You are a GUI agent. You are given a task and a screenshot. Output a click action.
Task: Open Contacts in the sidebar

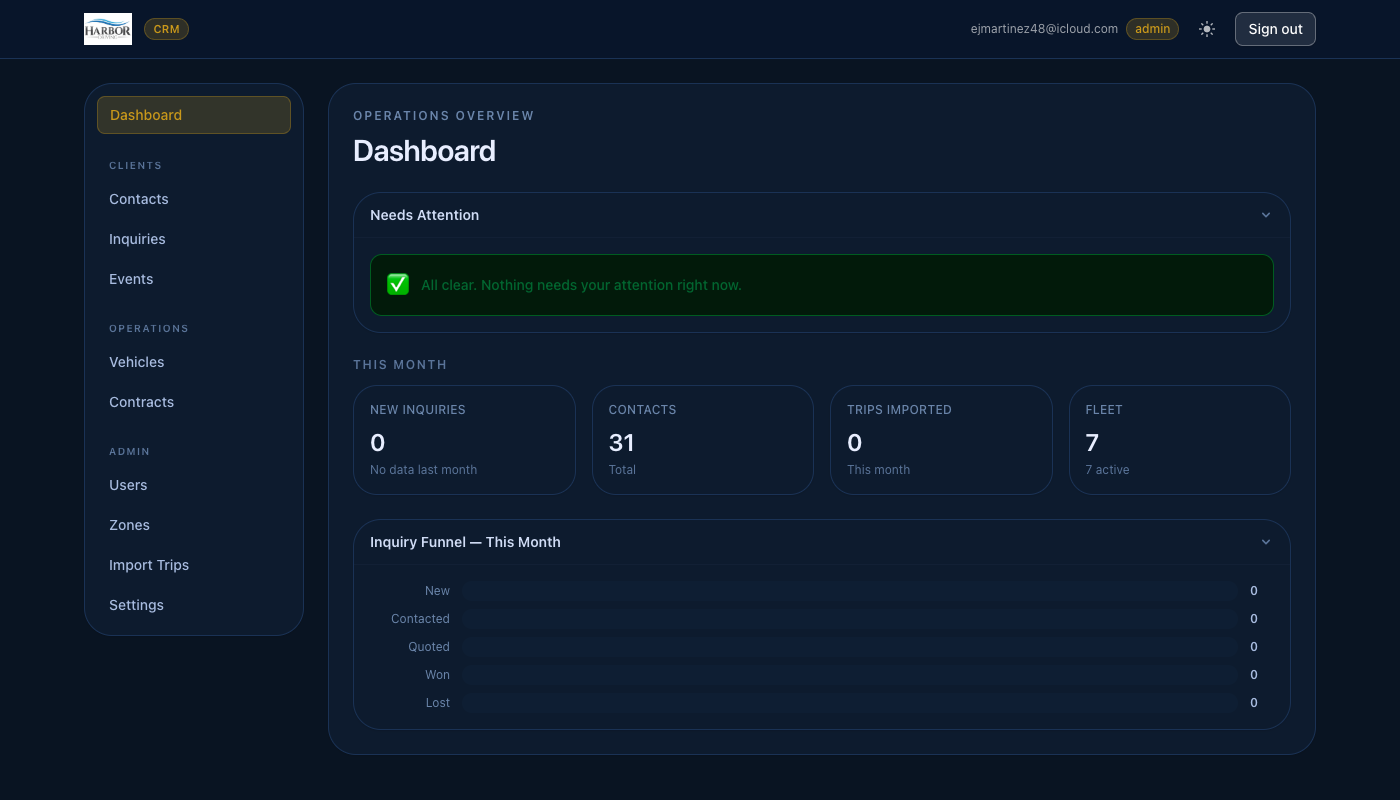click(139, 199)
